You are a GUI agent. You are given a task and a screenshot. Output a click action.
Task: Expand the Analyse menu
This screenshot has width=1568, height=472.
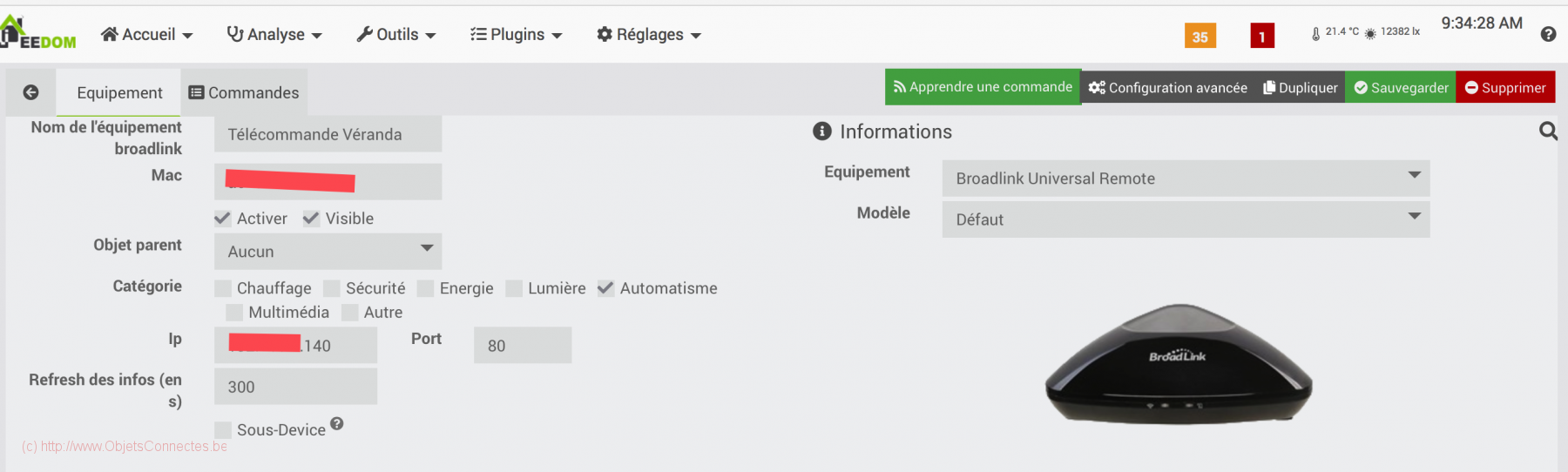click(x=274, y=35)
